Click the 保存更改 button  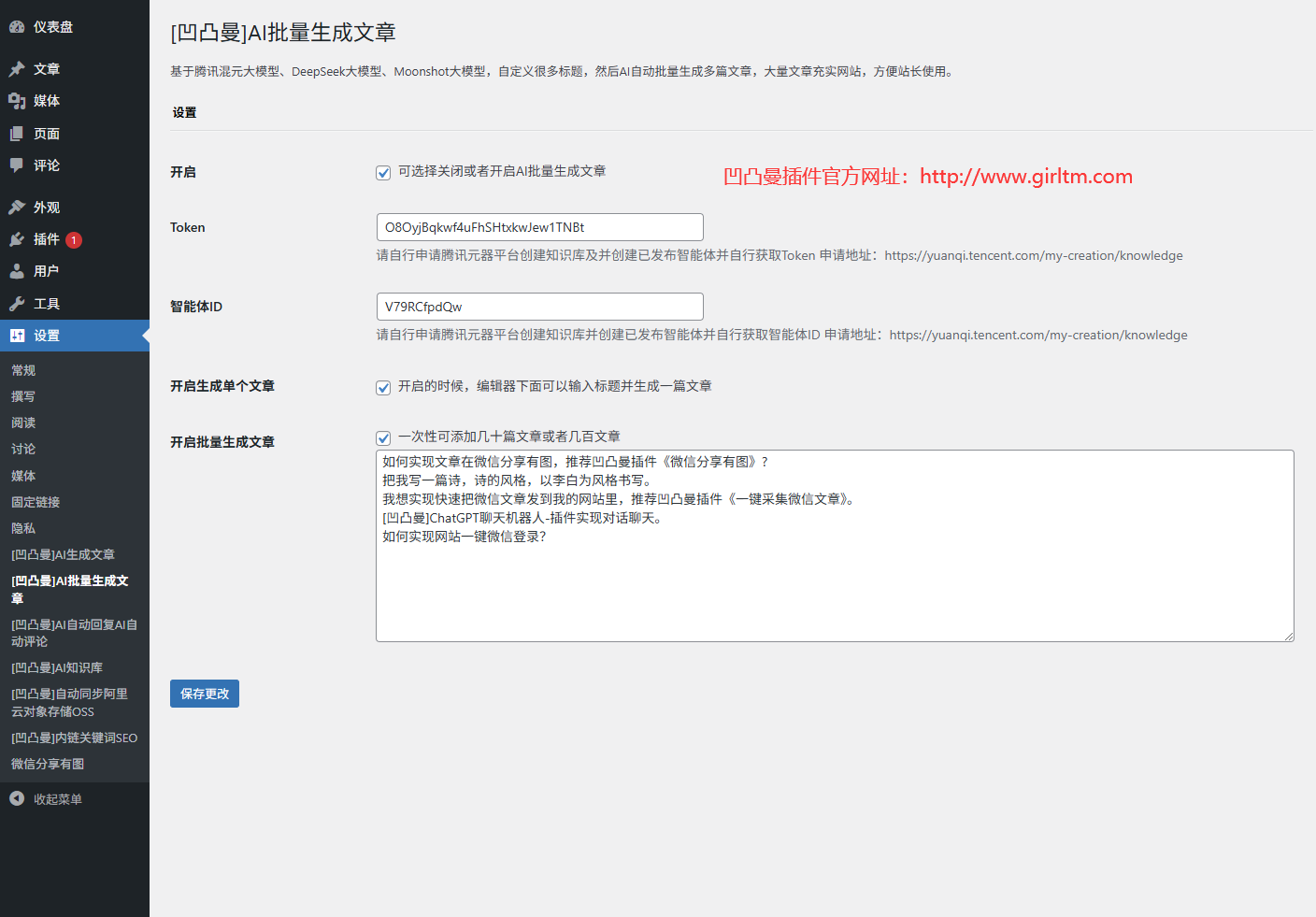pos(205,694)
